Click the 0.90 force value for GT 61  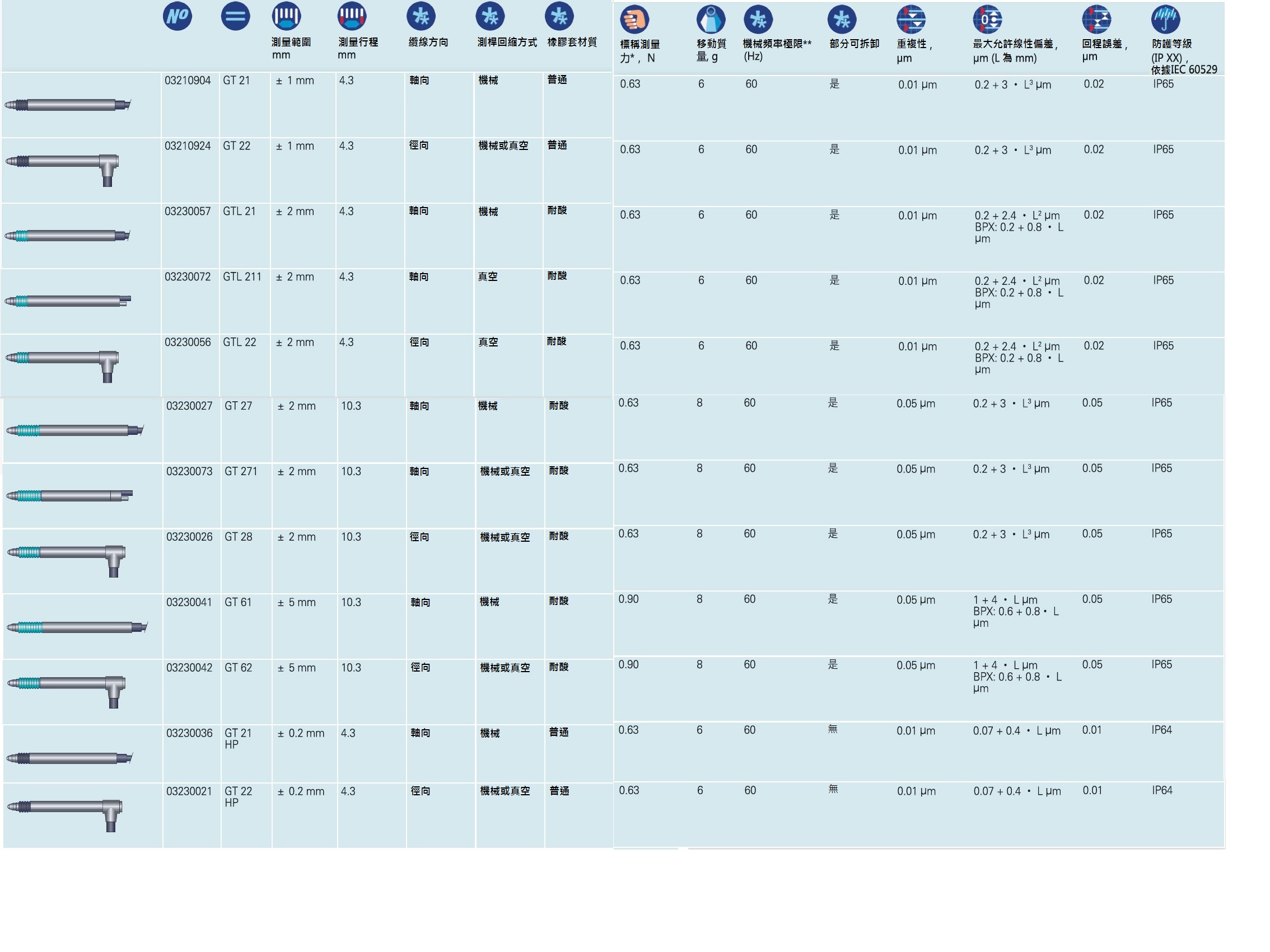tap(628, 599)
